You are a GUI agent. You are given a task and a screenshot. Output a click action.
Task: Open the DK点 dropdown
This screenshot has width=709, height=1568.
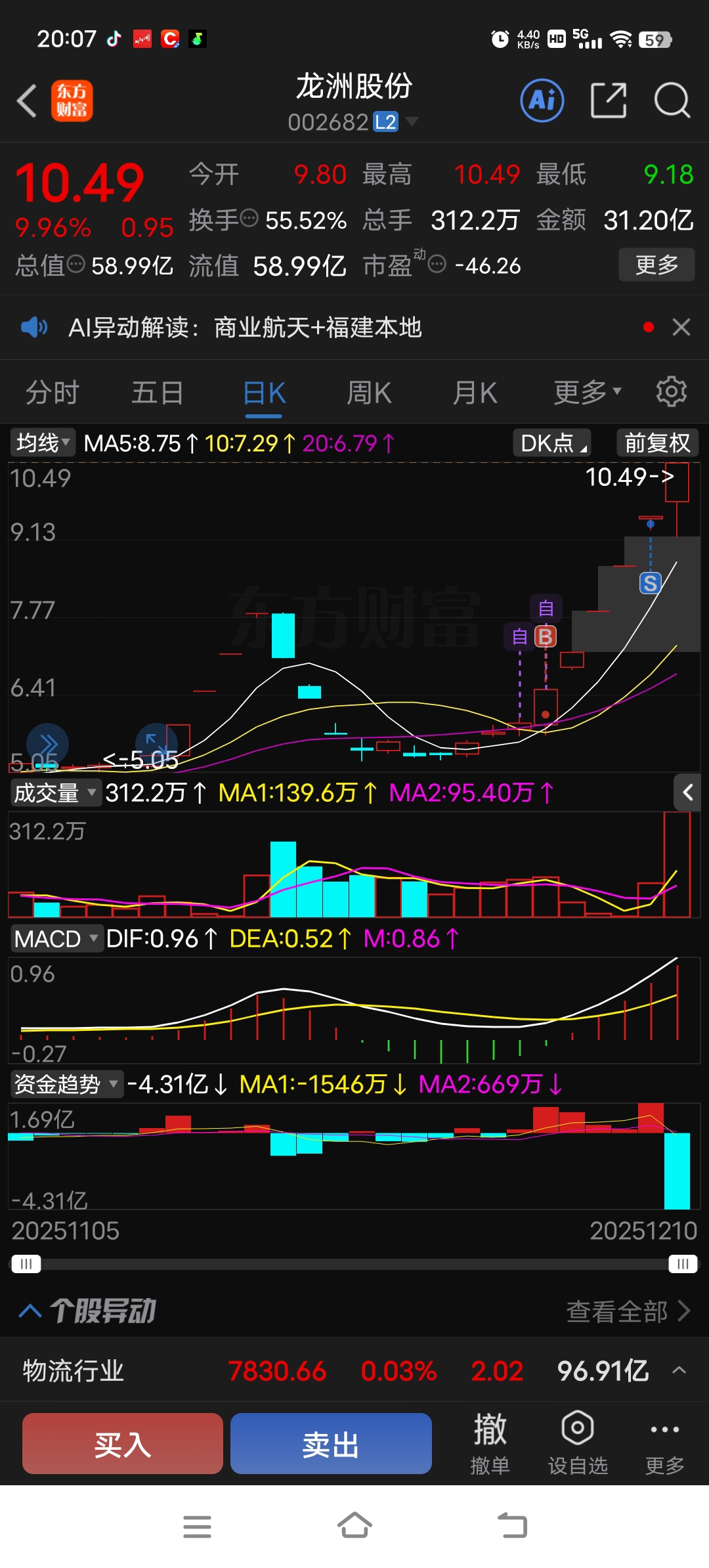(x=552, y=443)
